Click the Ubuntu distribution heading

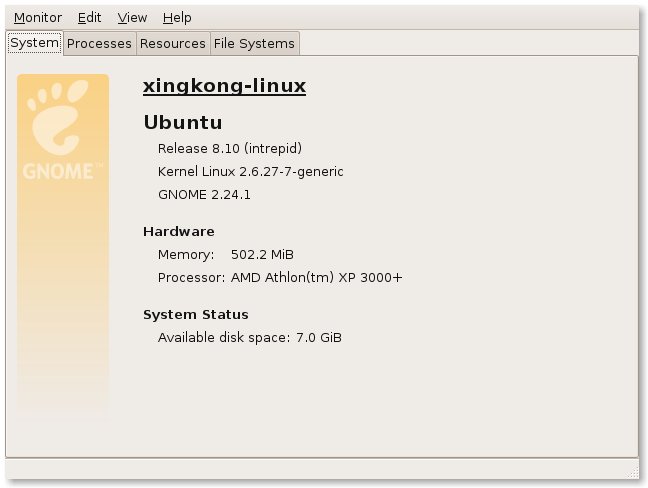coord(183,122)
